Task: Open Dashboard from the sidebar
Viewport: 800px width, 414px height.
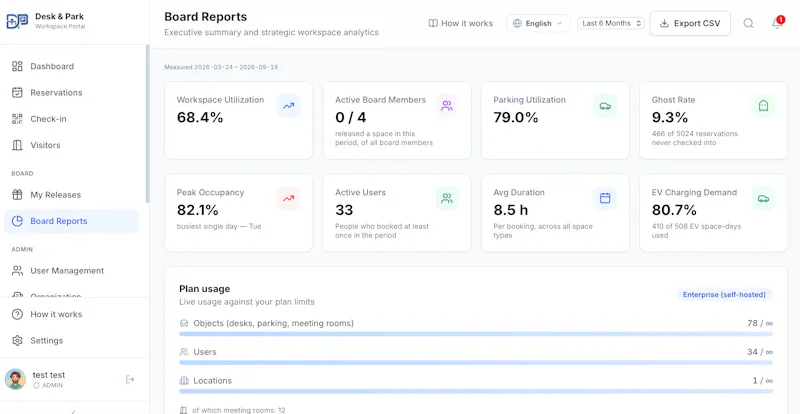Action: click(71, 66)
